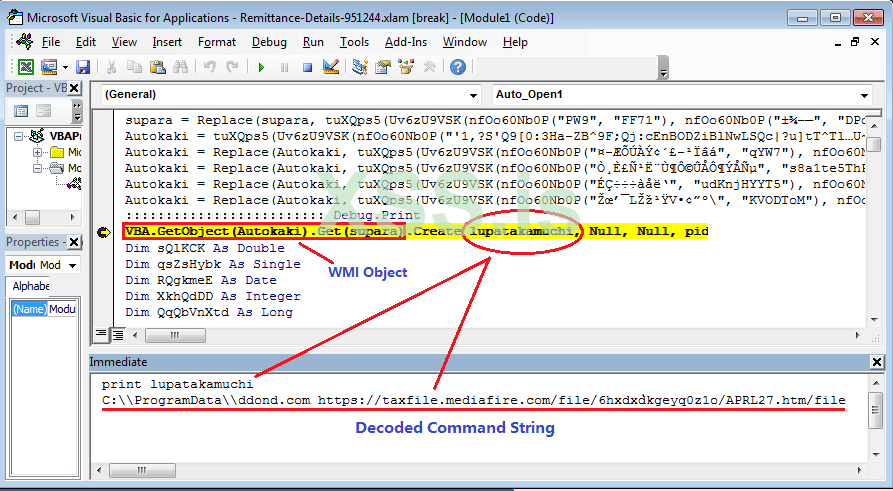Click the line 'Dim sQlKCK As Double'
Viewport: 893px width, 491px height.
[205, 248]
